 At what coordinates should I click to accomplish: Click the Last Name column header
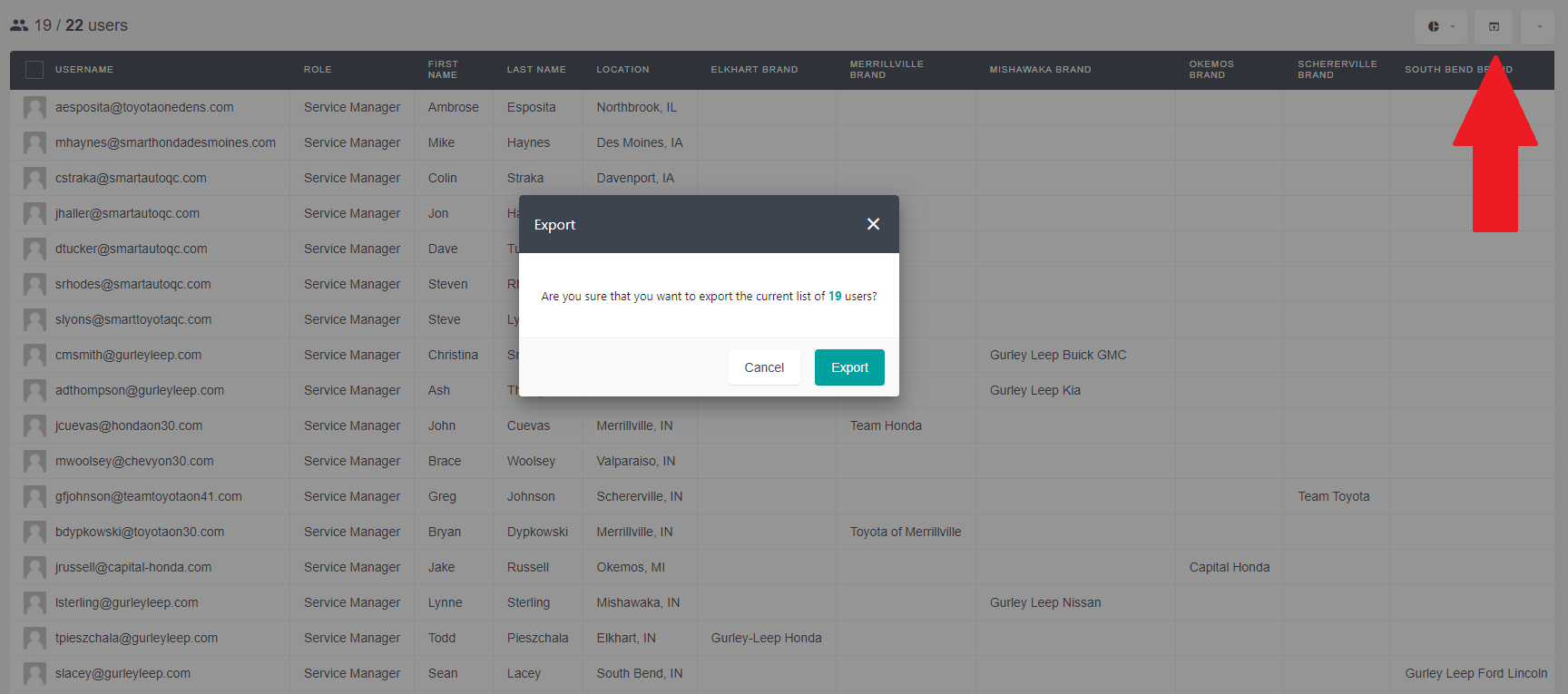point(536,70)
